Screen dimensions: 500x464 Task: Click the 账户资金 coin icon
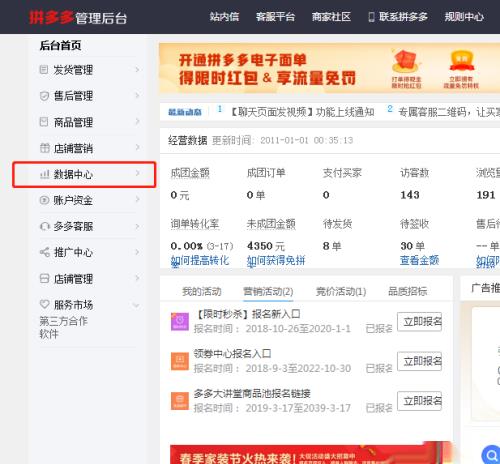pos(44,200)
